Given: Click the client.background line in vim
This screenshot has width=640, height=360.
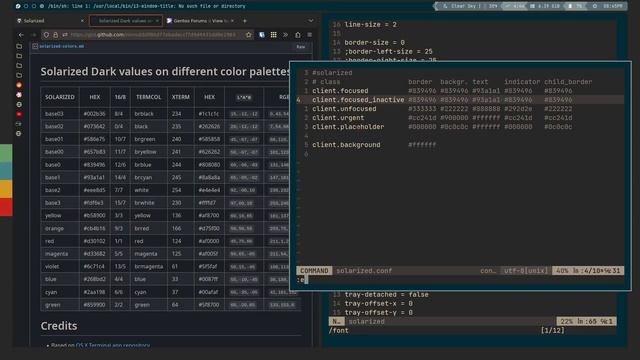Looking at the screenshot, I should coord(460,145).
